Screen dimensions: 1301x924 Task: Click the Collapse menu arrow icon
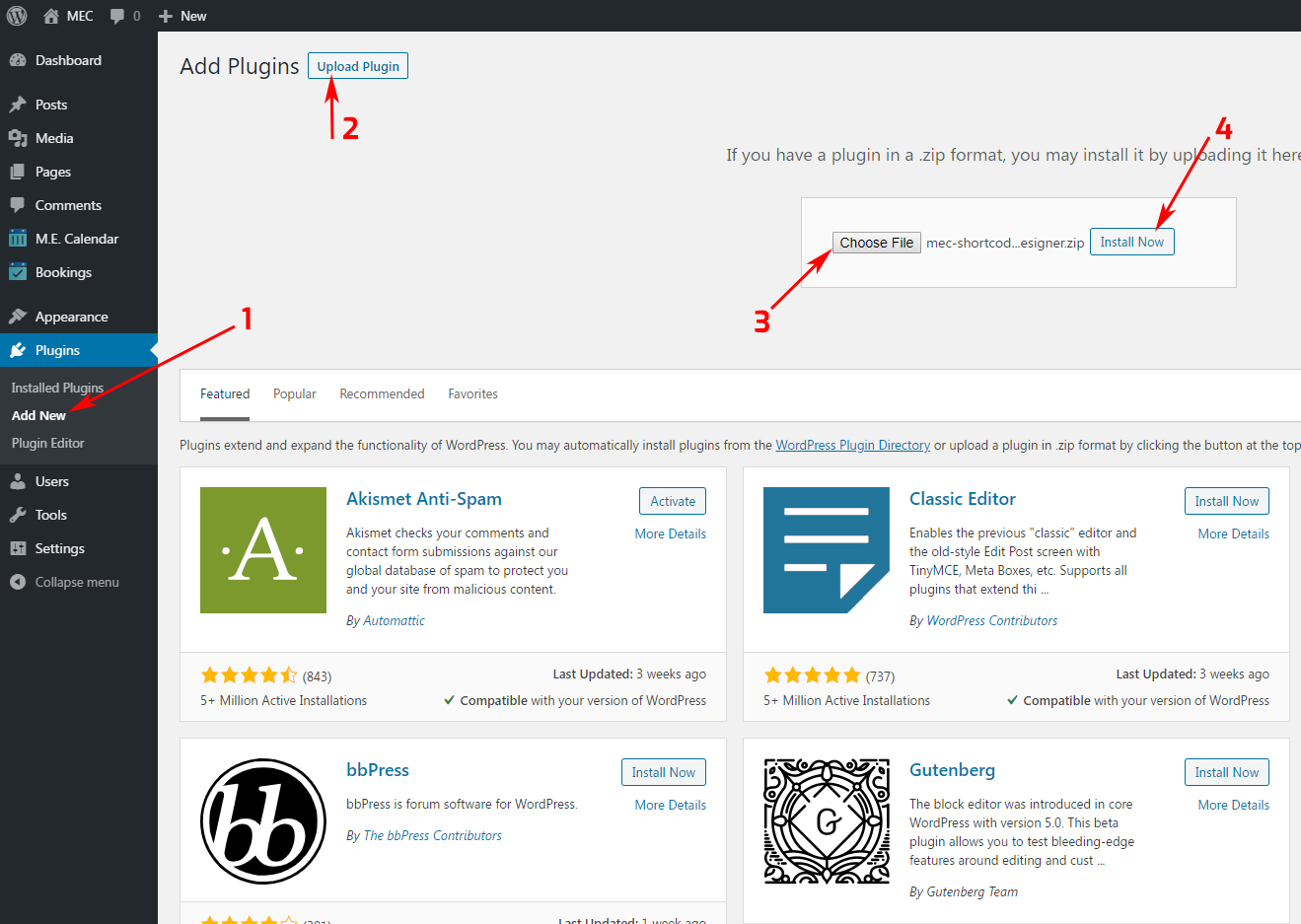coord(18,582)
